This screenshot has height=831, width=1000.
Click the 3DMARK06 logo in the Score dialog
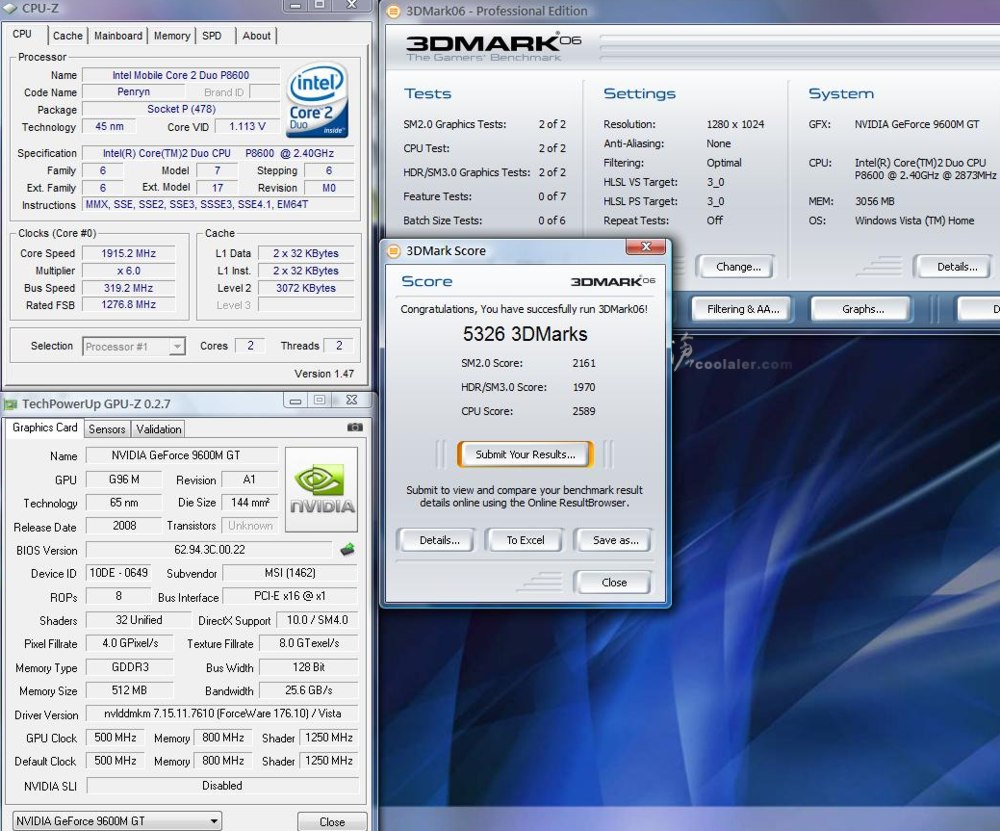point(612,281)
